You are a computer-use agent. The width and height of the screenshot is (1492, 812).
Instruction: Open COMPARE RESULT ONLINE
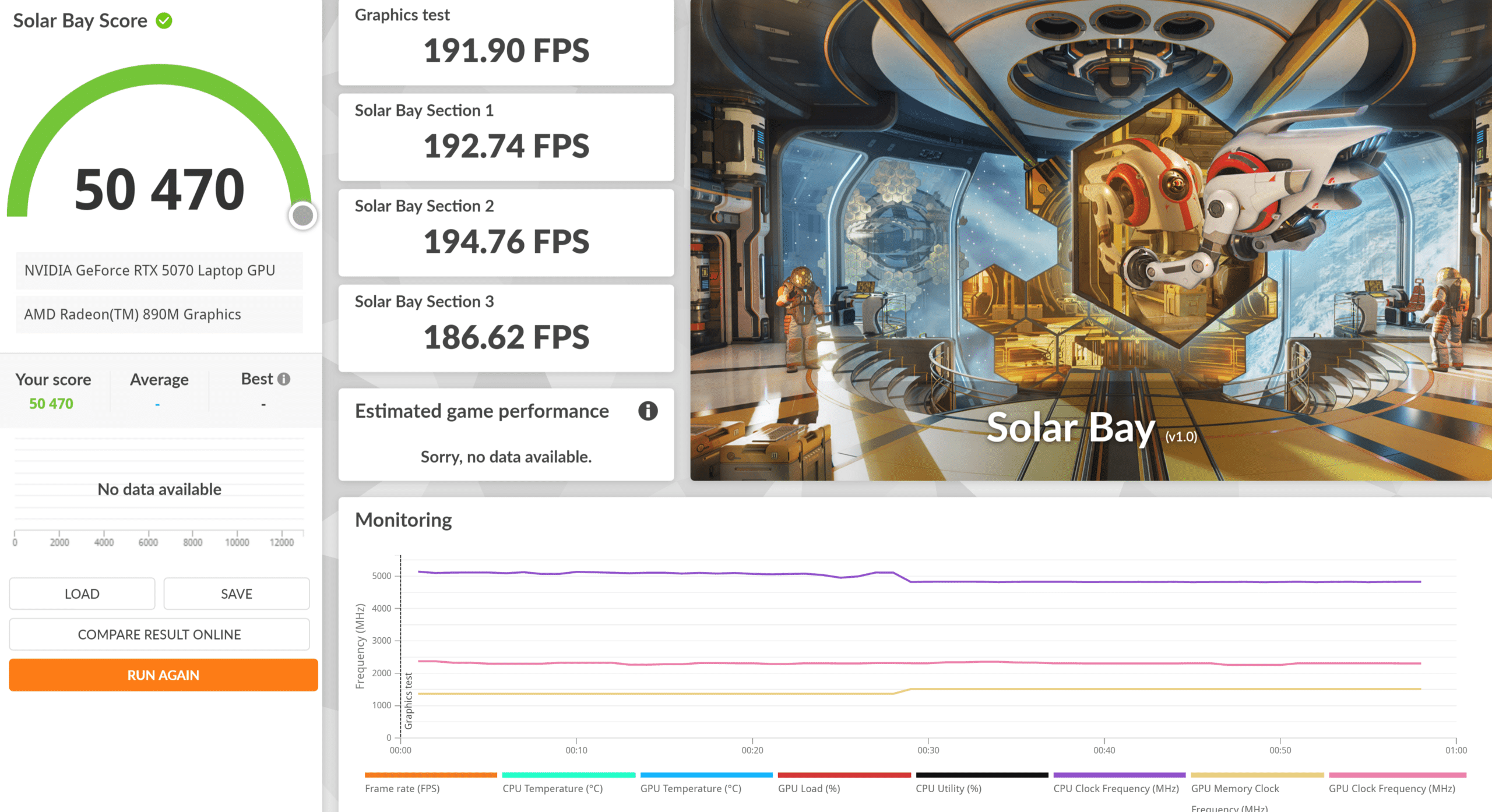click(159, 634)
